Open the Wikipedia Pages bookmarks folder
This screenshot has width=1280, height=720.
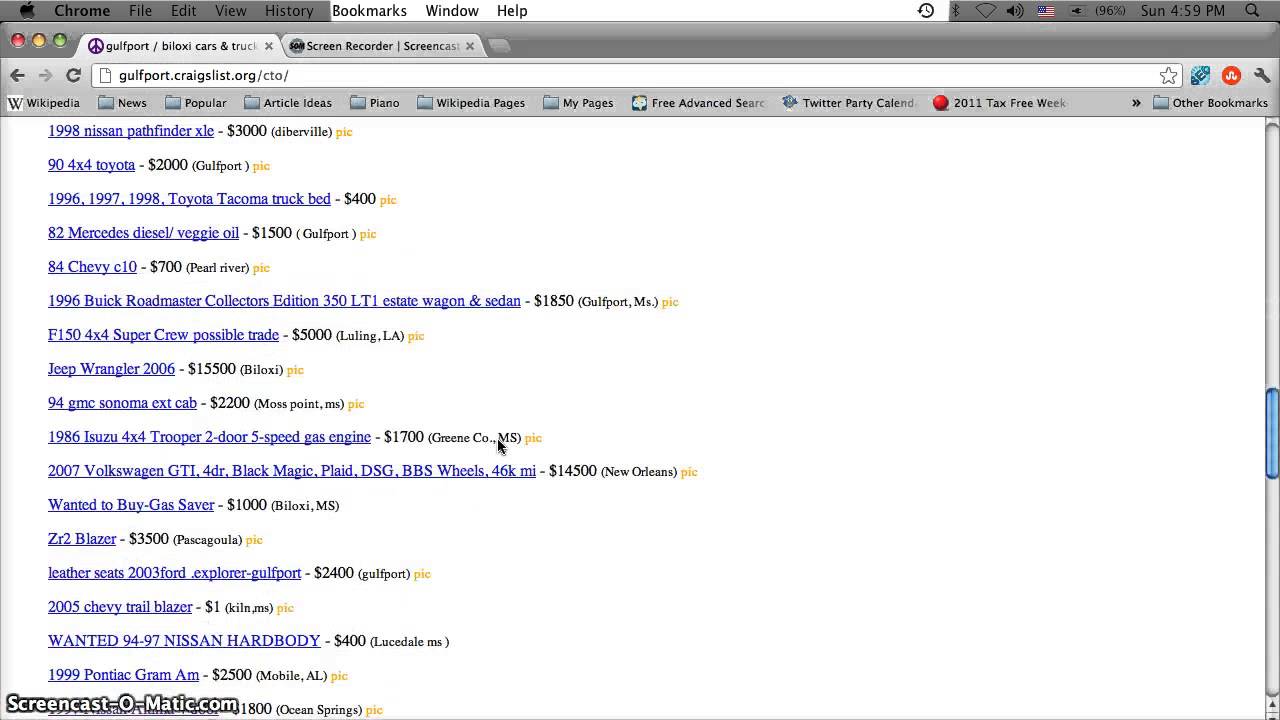(x=471, y=103)
